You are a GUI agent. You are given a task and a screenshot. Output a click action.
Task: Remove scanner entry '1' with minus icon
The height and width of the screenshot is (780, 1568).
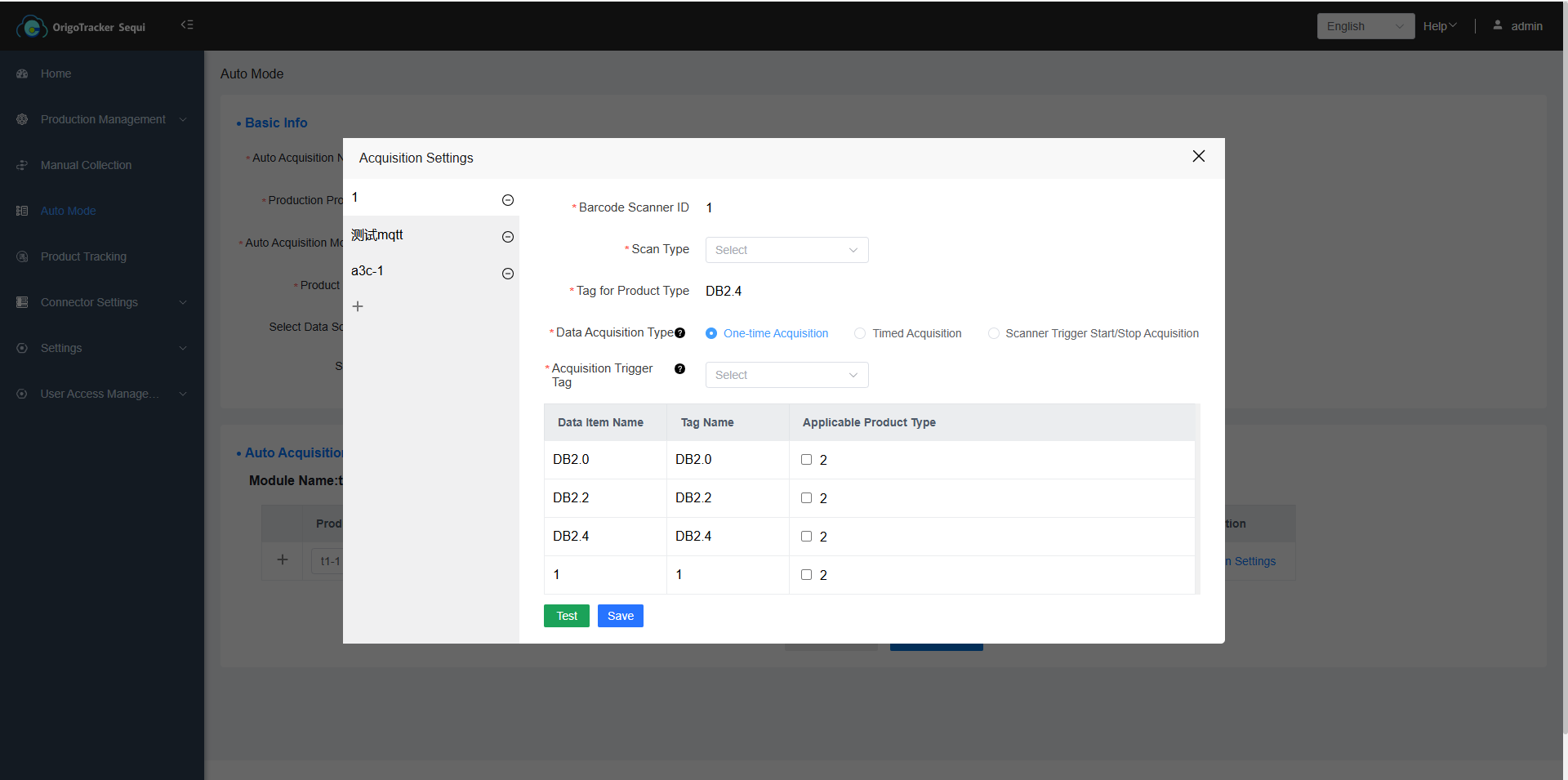point(507,200)
